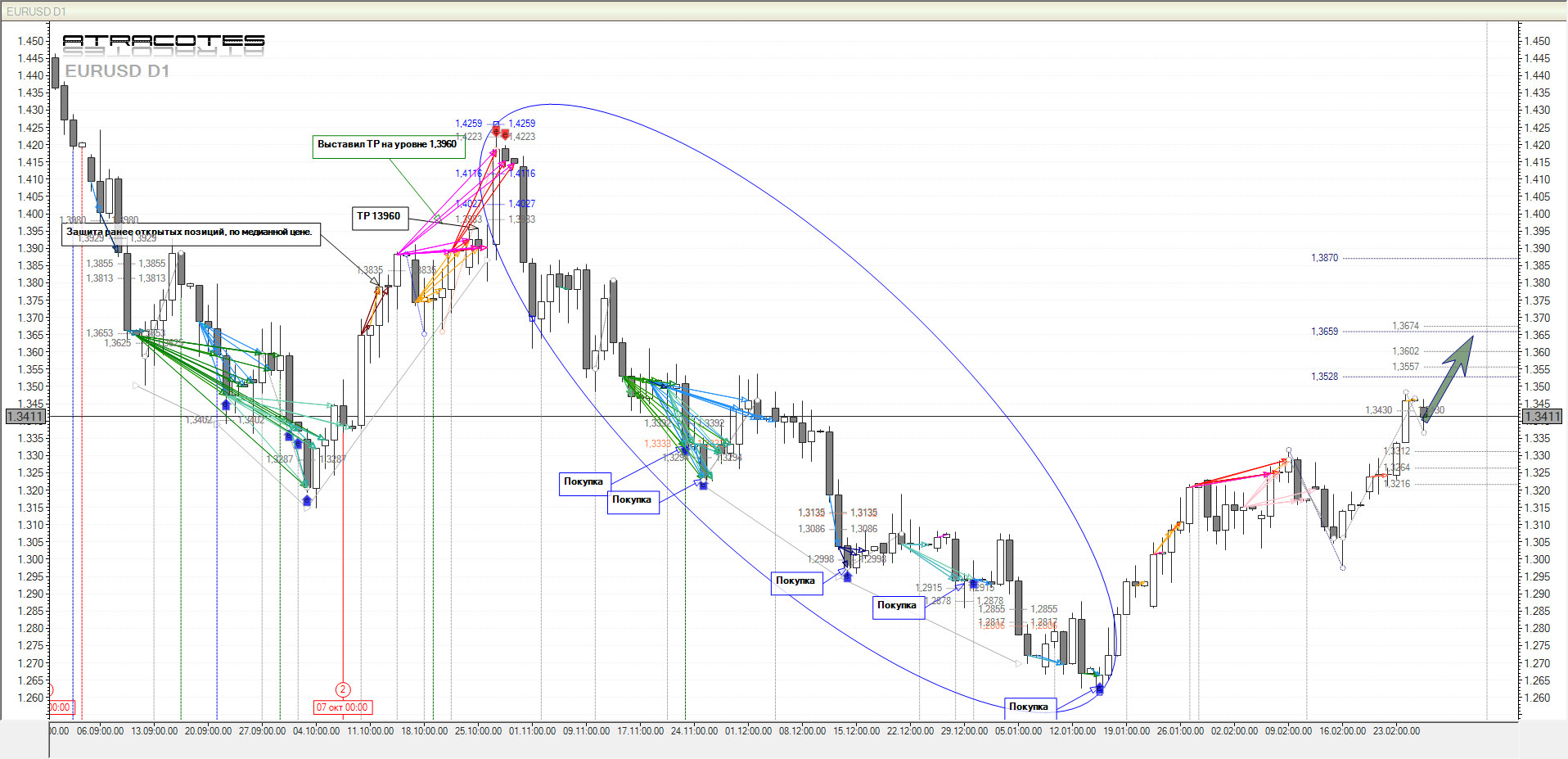Select the blue level label 1,3870

1324,258
